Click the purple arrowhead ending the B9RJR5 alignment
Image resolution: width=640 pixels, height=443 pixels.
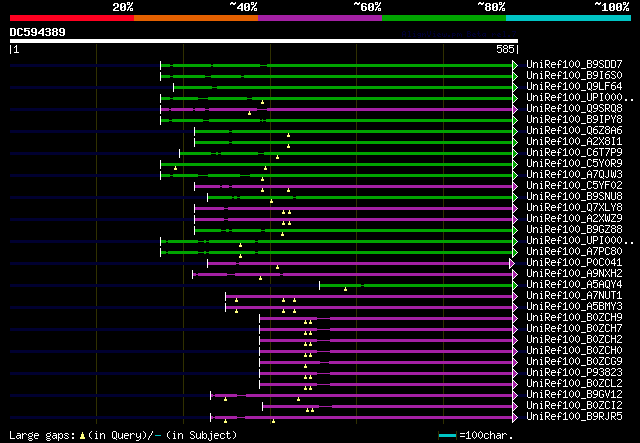pyautogui.click(x=515, y=418)
